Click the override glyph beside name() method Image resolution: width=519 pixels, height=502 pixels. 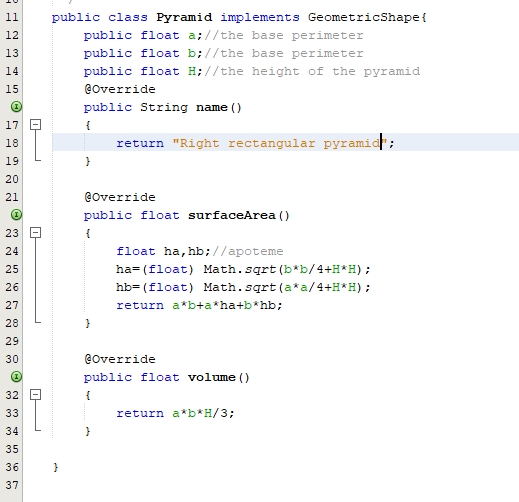click(x=16, y=107)
